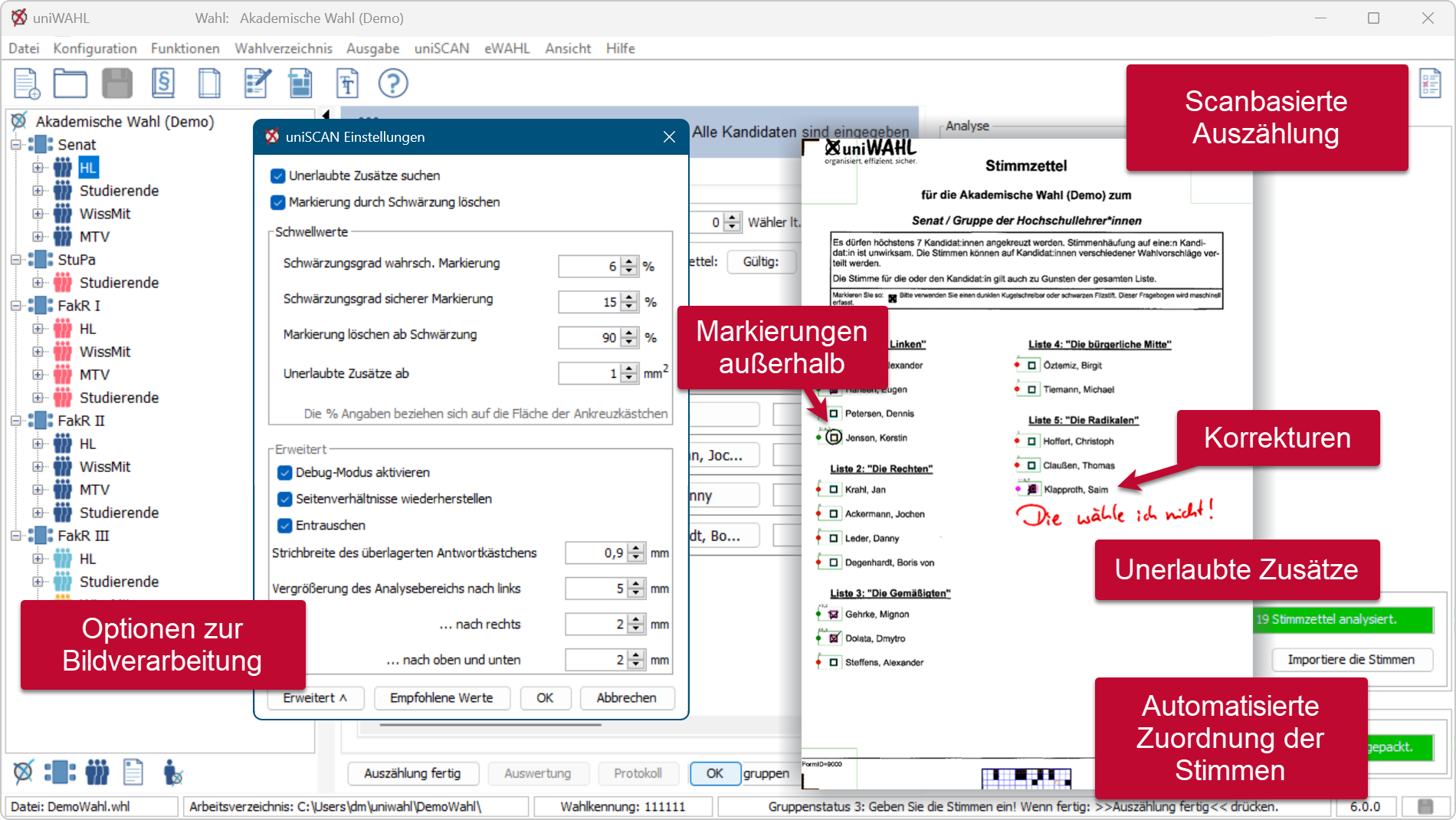Image resolution: width=1456 pixels, height=820 pixels.
Task: Tick Öztemiz, Birgit checkbox on ballot
Action: 1032,366
